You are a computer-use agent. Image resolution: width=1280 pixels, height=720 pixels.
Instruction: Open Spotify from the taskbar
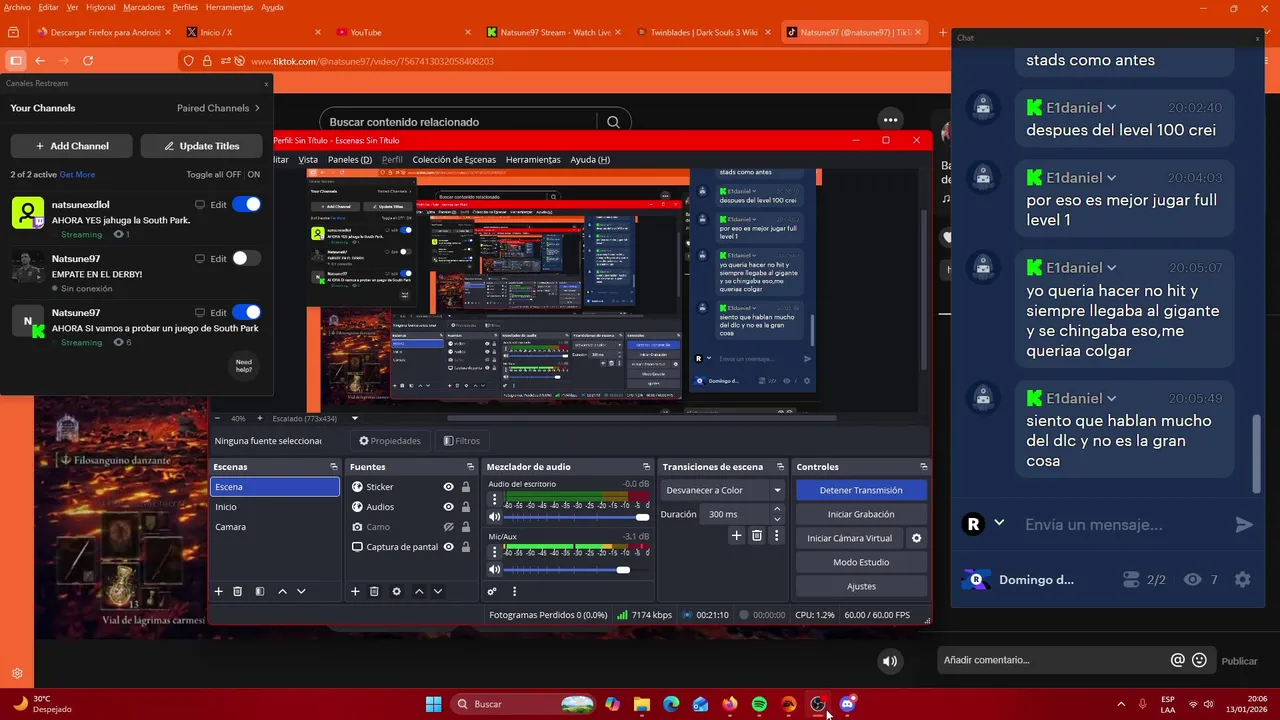(759, 704)
